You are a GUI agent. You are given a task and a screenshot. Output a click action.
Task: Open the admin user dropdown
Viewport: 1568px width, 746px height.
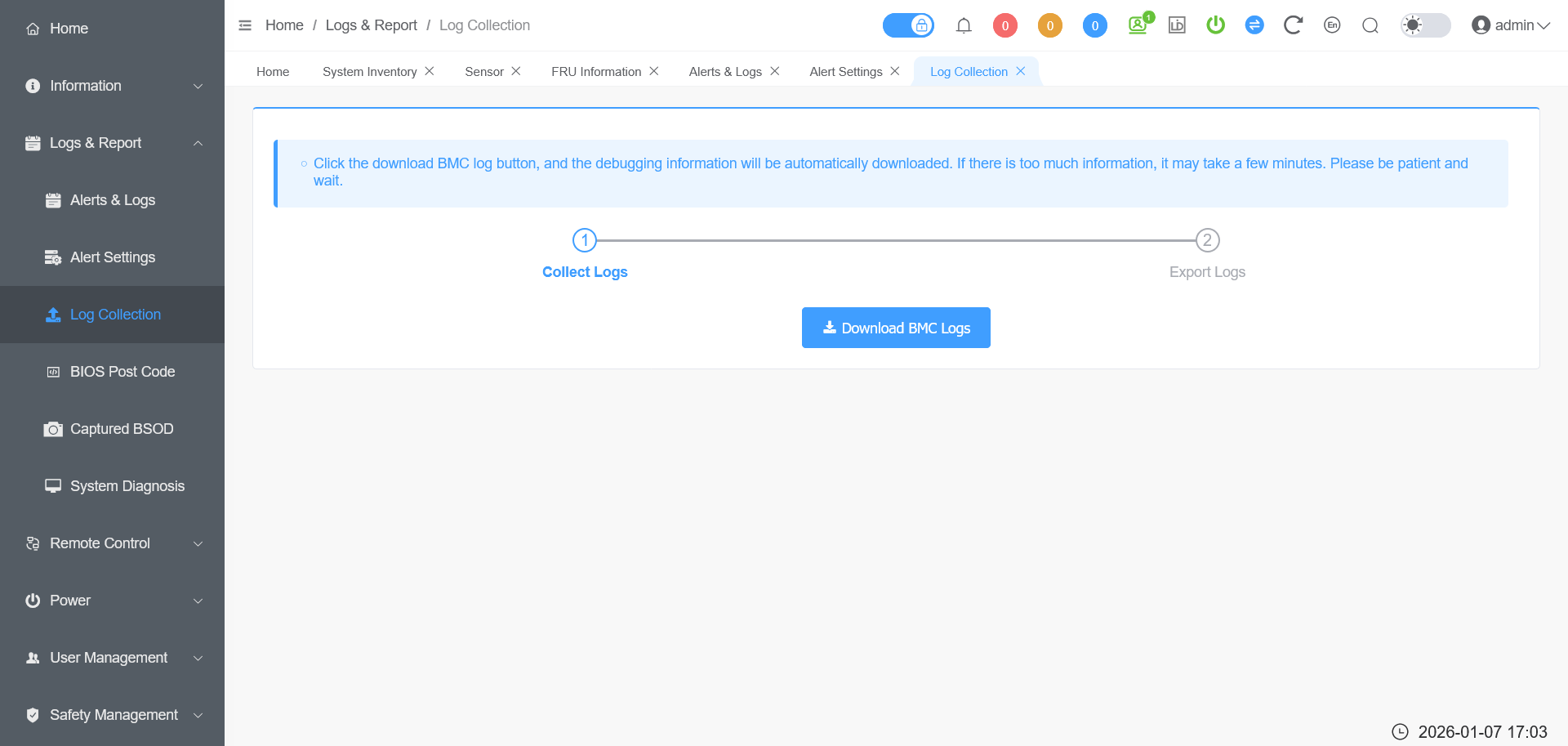[1511, 25]
